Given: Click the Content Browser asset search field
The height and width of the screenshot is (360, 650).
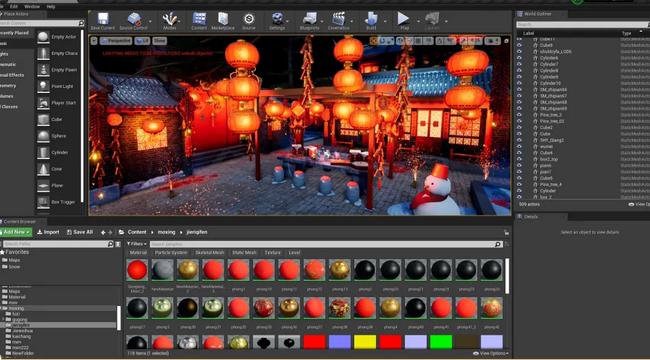Looking at the screenshot, I should pyautogui.click(x=326, y=244).
